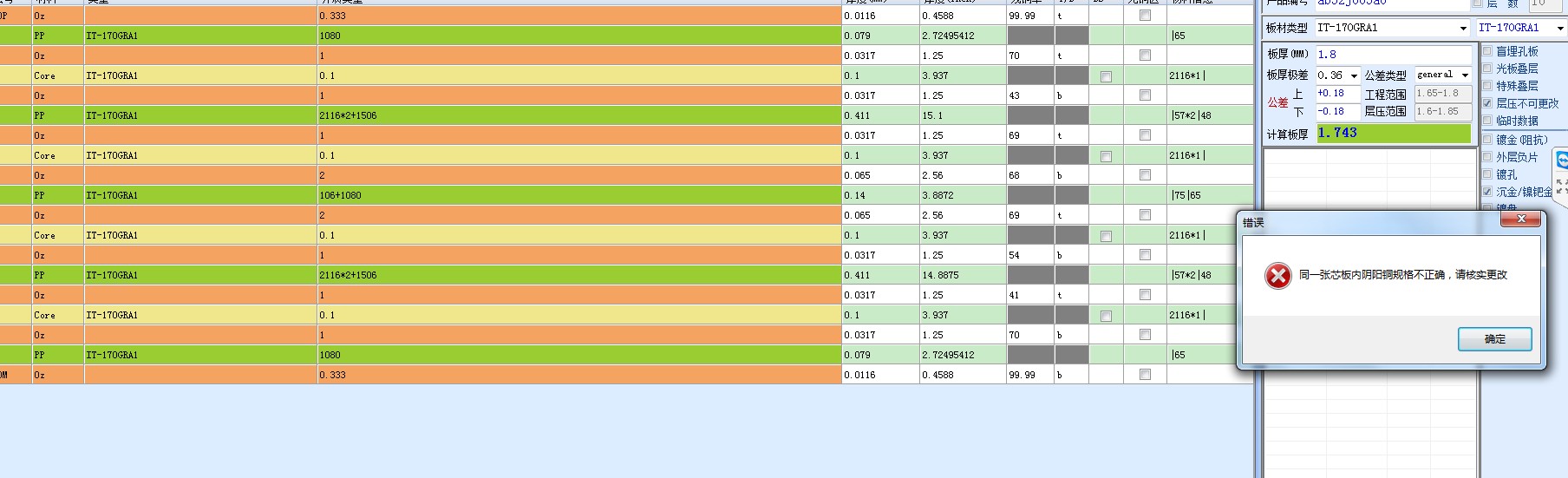This screenshot has width=1568, height=478.
Task: Click the 工程范围 field 1.65-1.8
Action: tap(1443, 94)
